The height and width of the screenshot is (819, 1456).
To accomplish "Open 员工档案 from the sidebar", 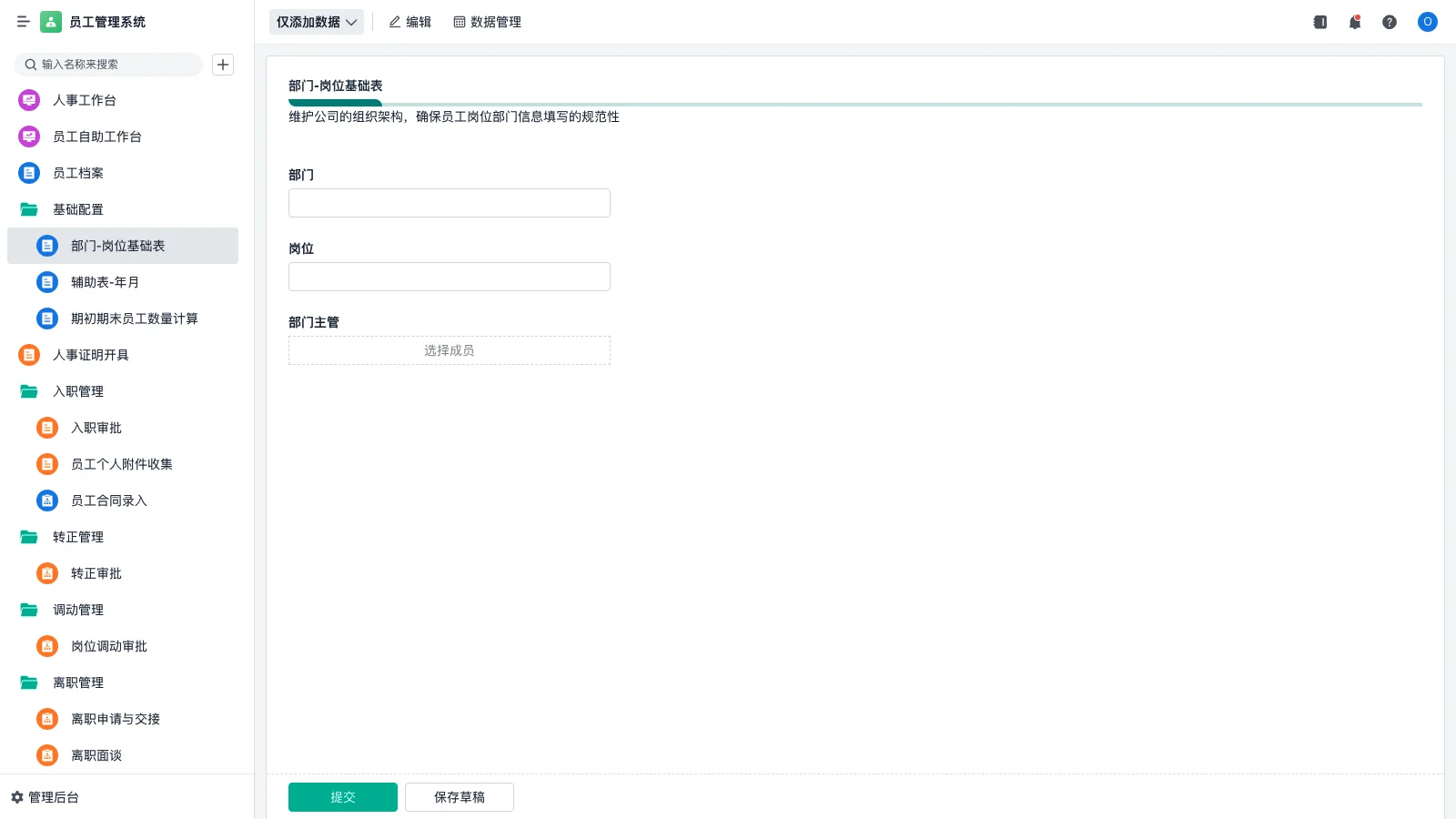I will [78, 173].
